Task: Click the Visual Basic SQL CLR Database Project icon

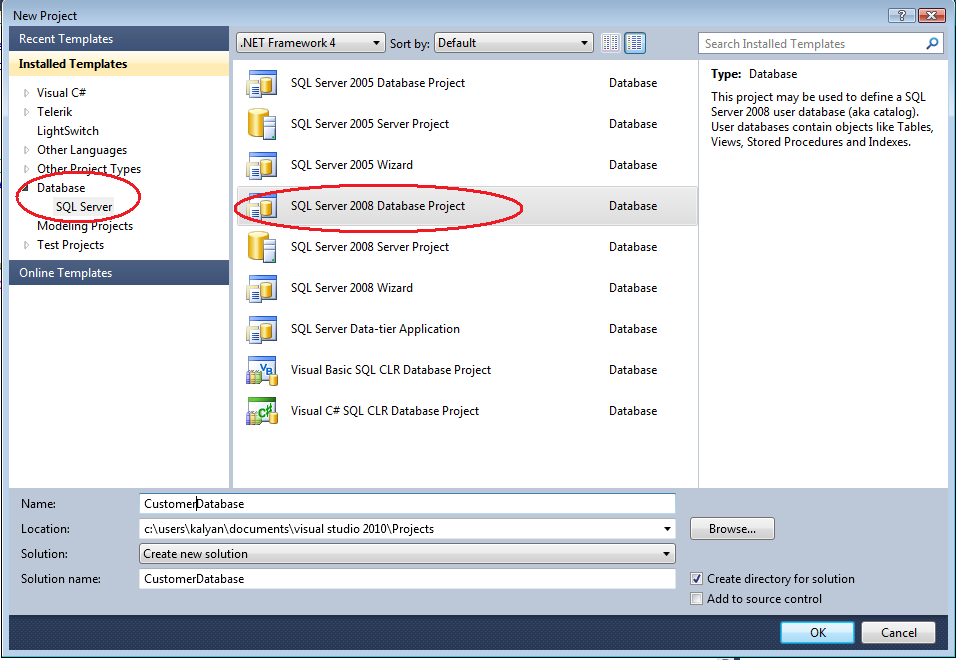Action: [x=262, y=371]
